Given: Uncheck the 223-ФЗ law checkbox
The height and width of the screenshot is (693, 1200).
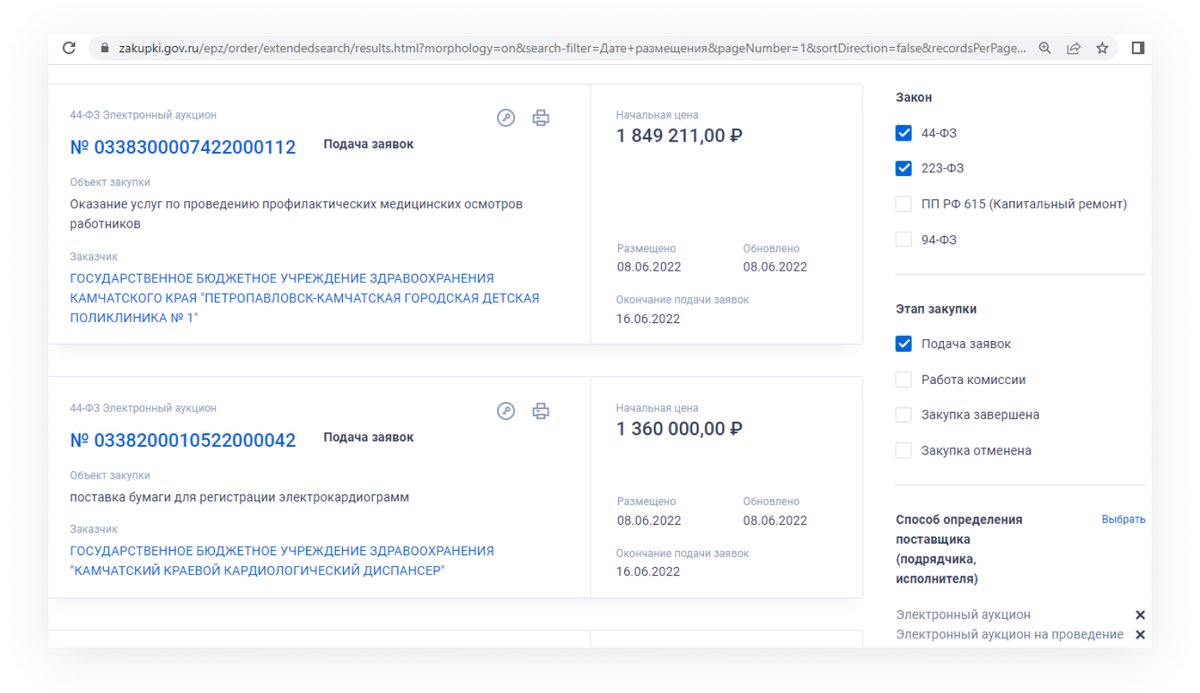Looking at the screenshot, I should point(904,168).
